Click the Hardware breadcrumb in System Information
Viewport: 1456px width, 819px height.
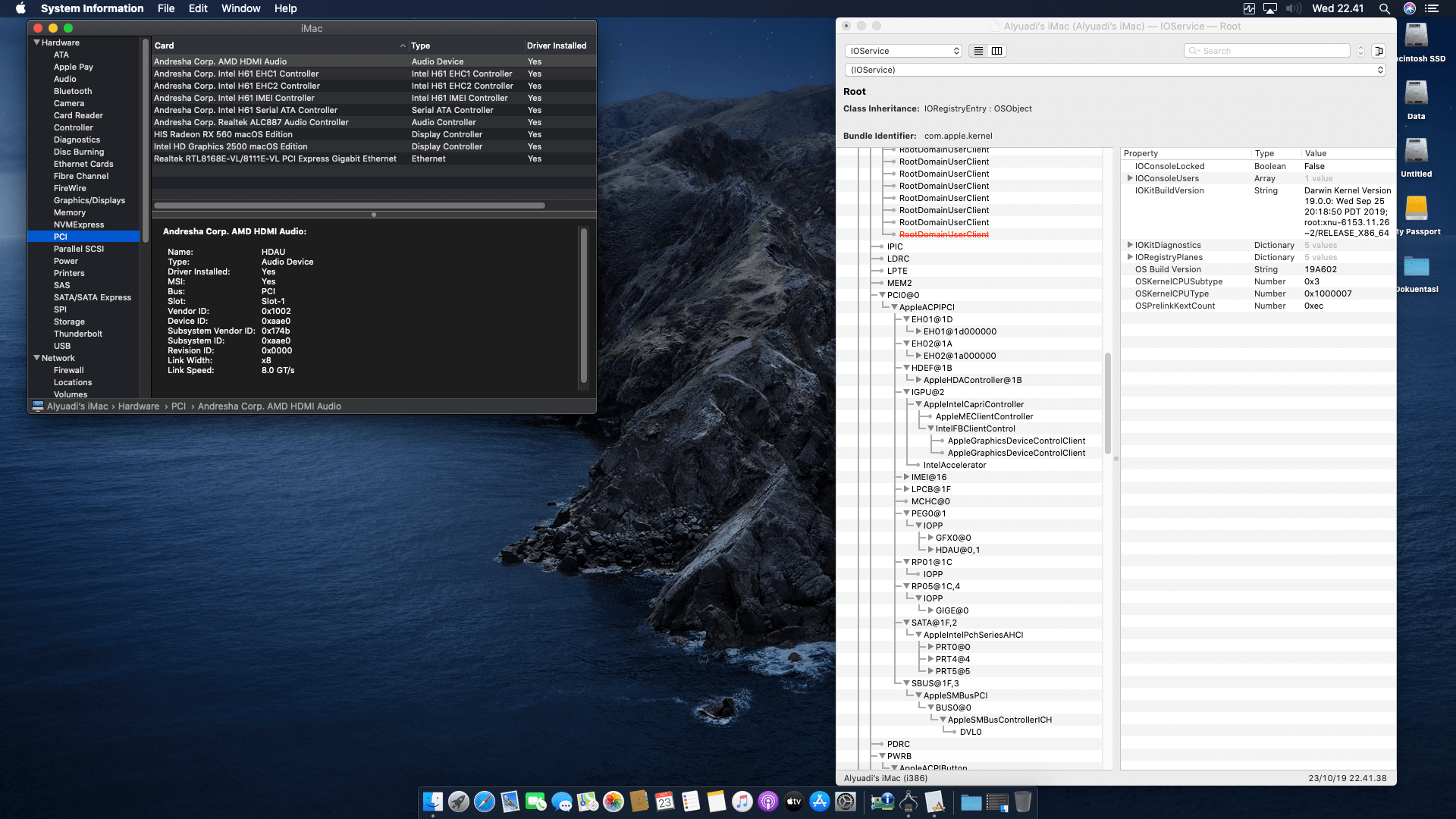coord(139,406)
